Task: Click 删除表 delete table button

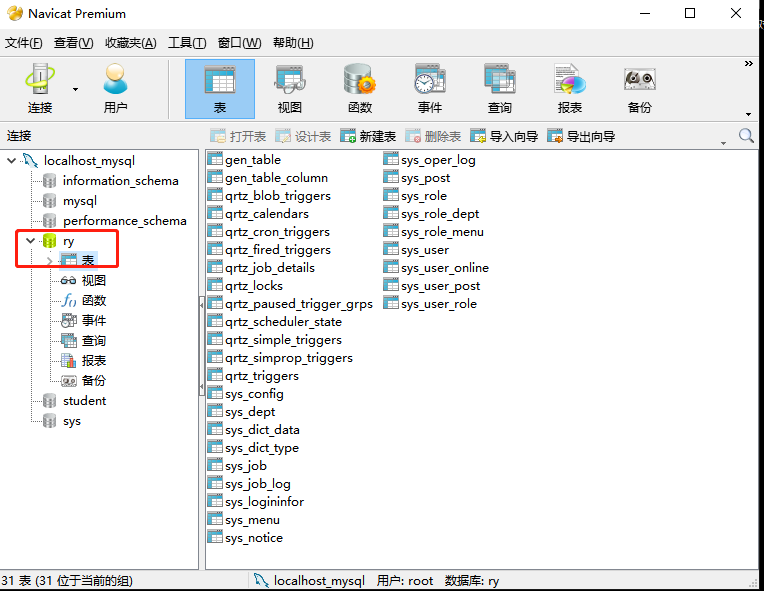Action: [x=433, y=136]
